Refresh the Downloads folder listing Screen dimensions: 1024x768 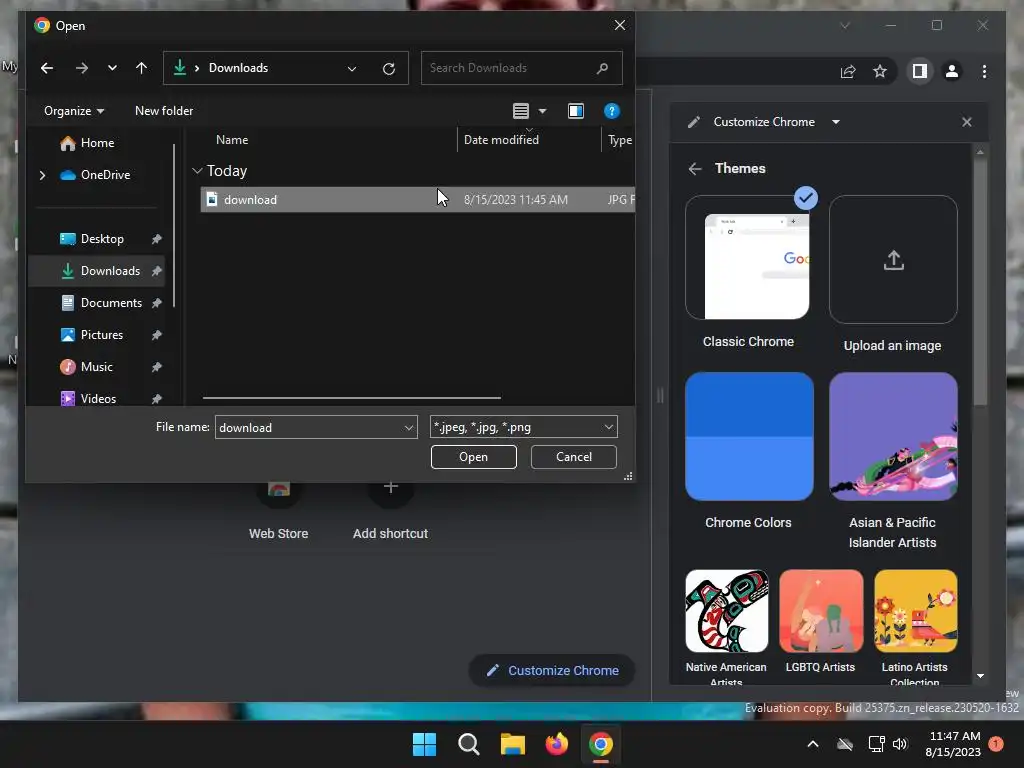coord(389,69)
